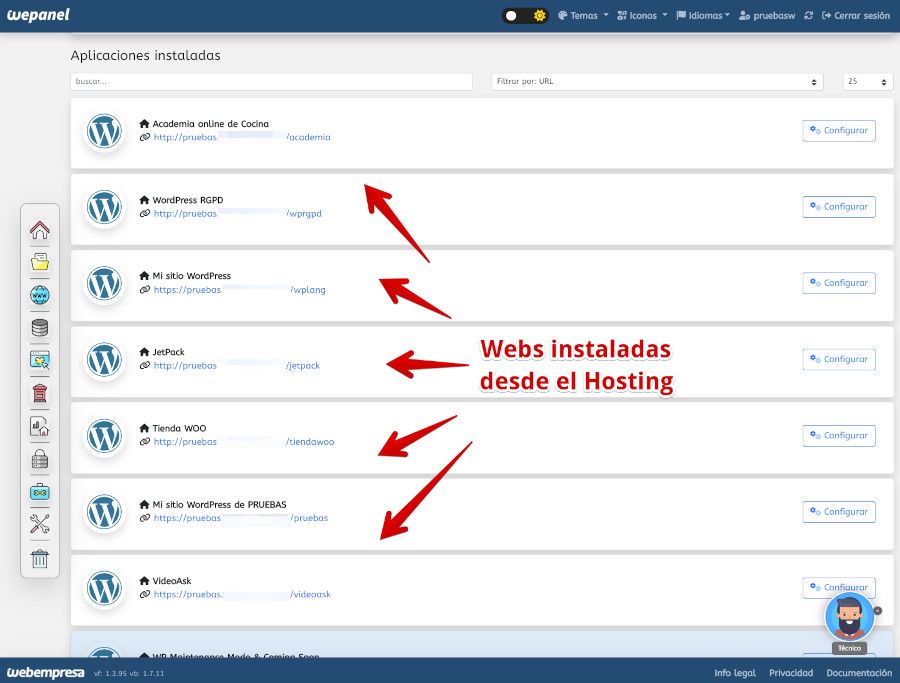The image size is (900, 683).
Task: Switch the dark/light theme toggle
Action: (x=524, y=16)
